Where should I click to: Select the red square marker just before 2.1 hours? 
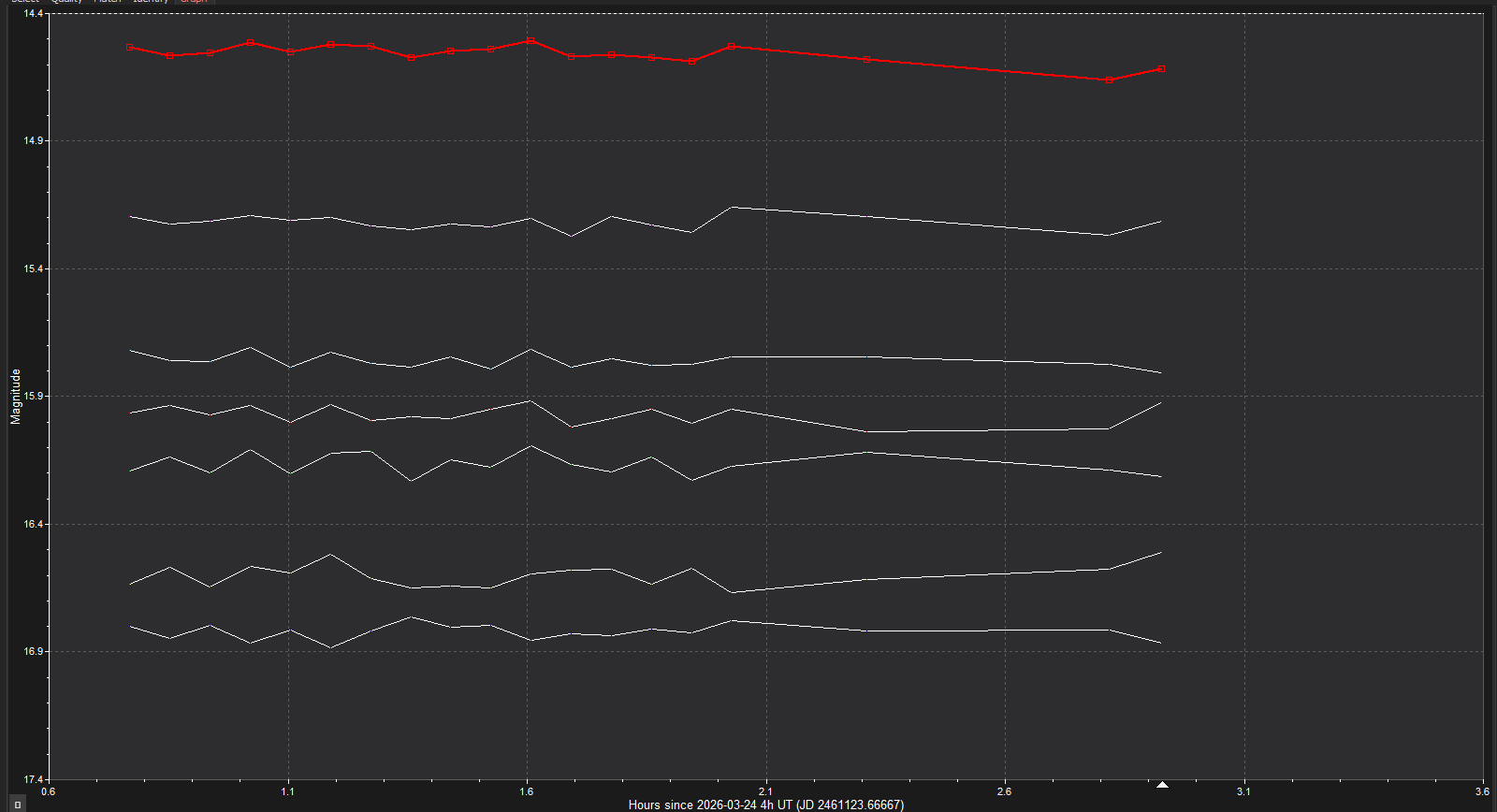tap(731, 46)
